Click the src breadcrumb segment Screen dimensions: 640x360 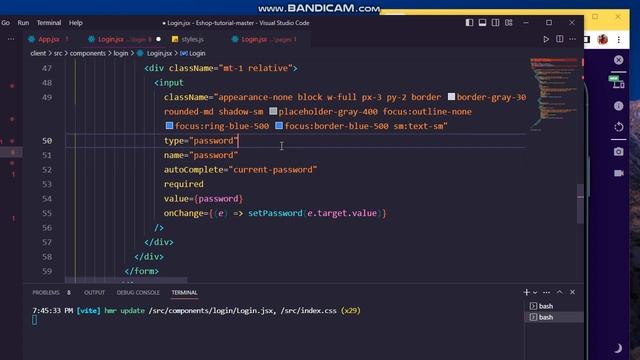tap(58, 53)
